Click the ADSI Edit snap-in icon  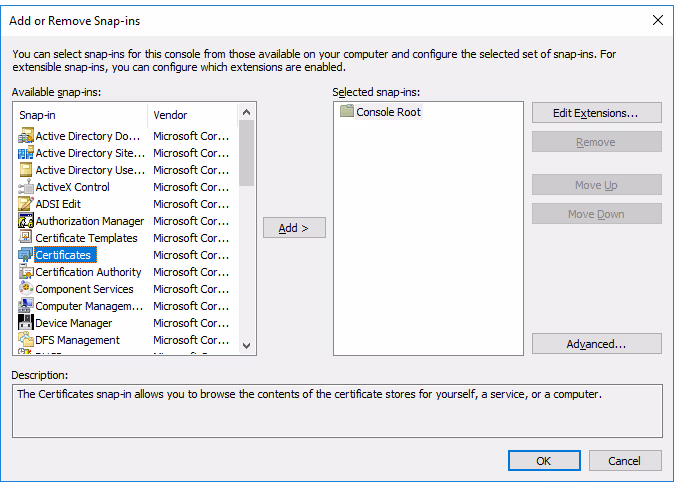(x=26, y=204)
